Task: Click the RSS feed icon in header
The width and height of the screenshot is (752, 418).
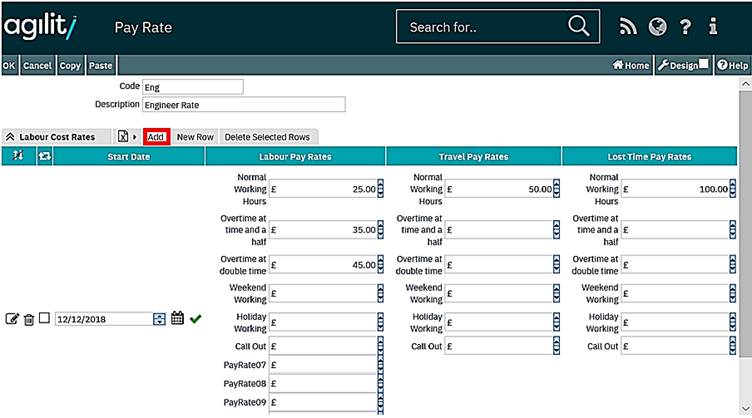Action: point(628,27)
